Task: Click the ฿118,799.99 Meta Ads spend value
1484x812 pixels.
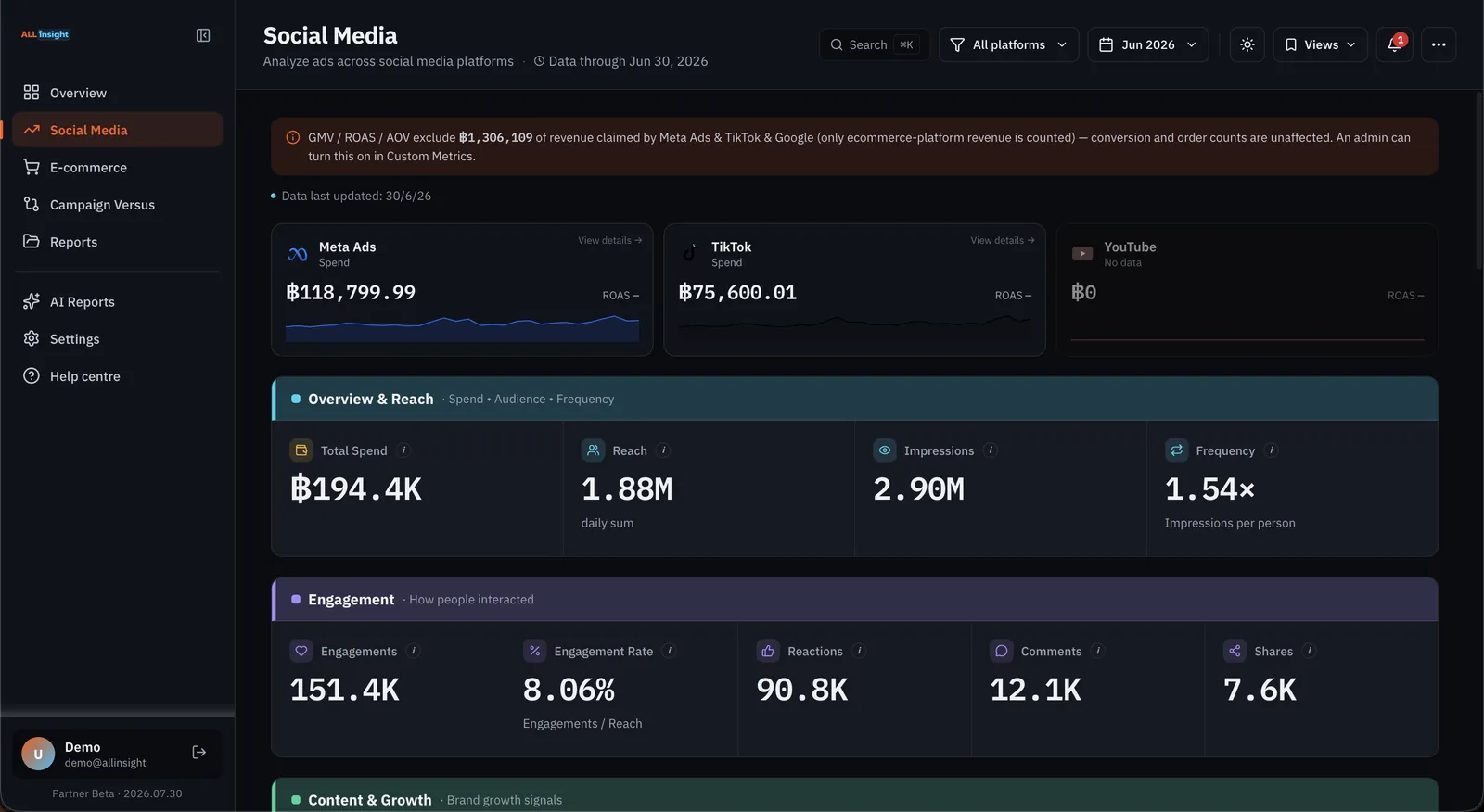Action: [x=351, y=293]
